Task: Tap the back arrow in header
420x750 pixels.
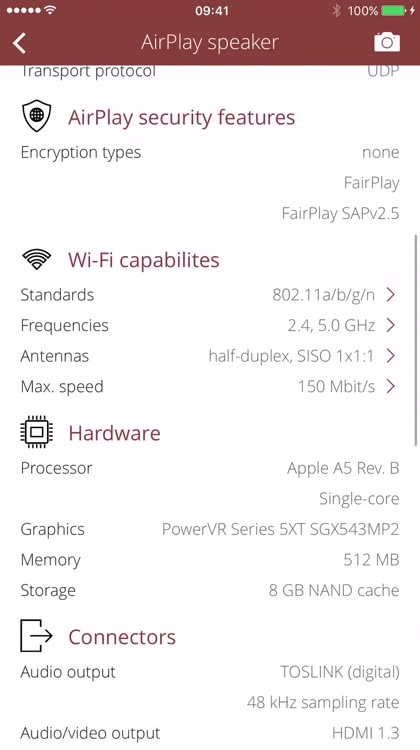Action: click(x=20, y=43)
